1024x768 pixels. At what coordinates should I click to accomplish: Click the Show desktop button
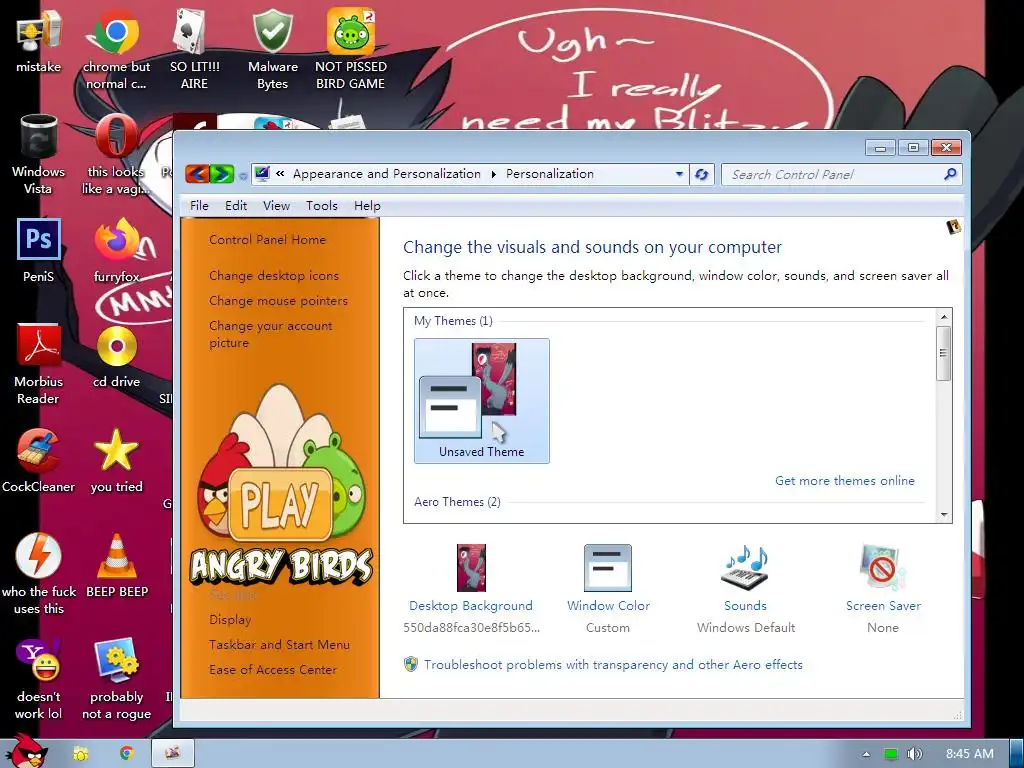click(x=1017, y=754)
